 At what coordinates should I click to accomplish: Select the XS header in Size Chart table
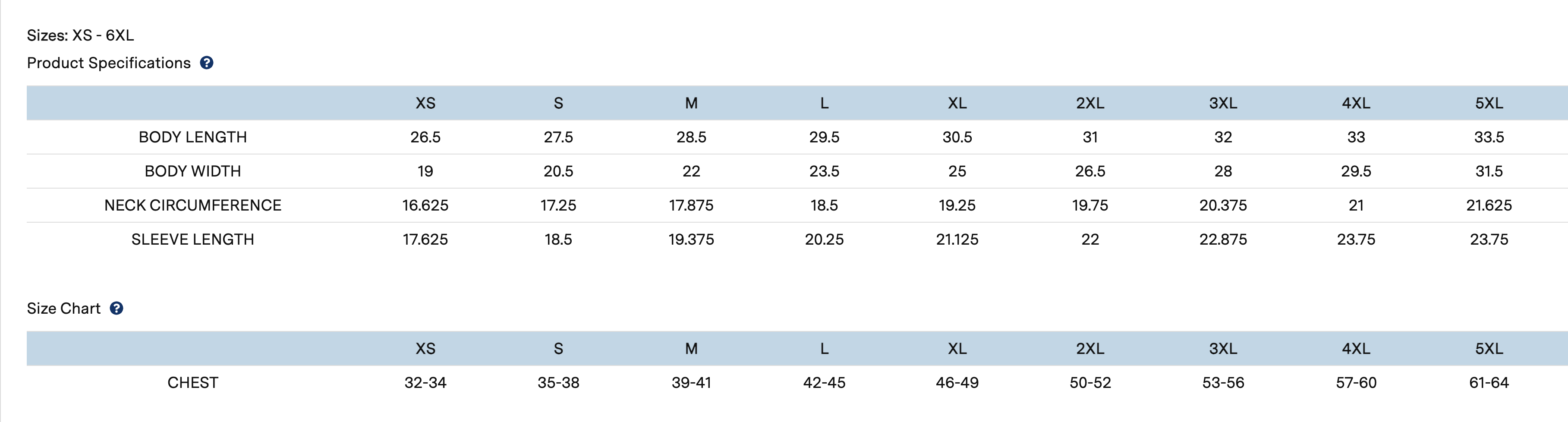tap(425, 348)
